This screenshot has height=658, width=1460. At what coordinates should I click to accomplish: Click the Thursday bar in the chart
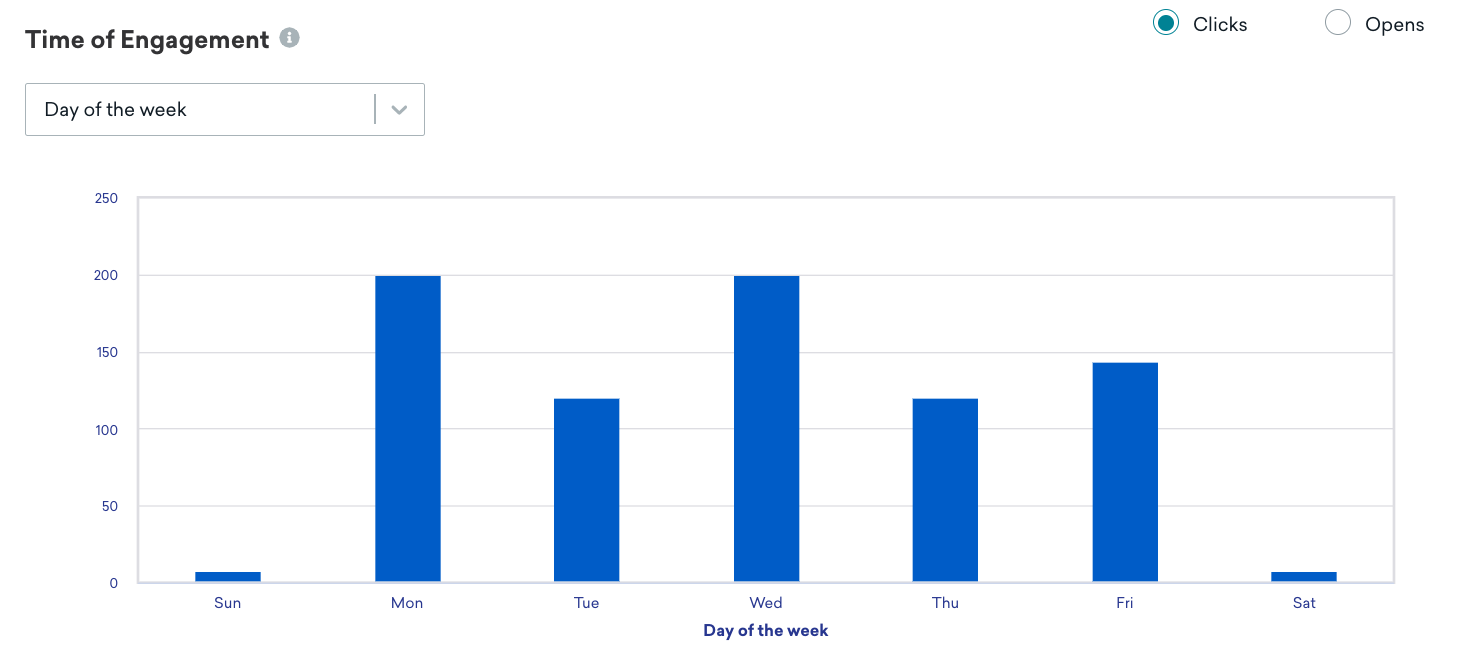tap(946, 490)
